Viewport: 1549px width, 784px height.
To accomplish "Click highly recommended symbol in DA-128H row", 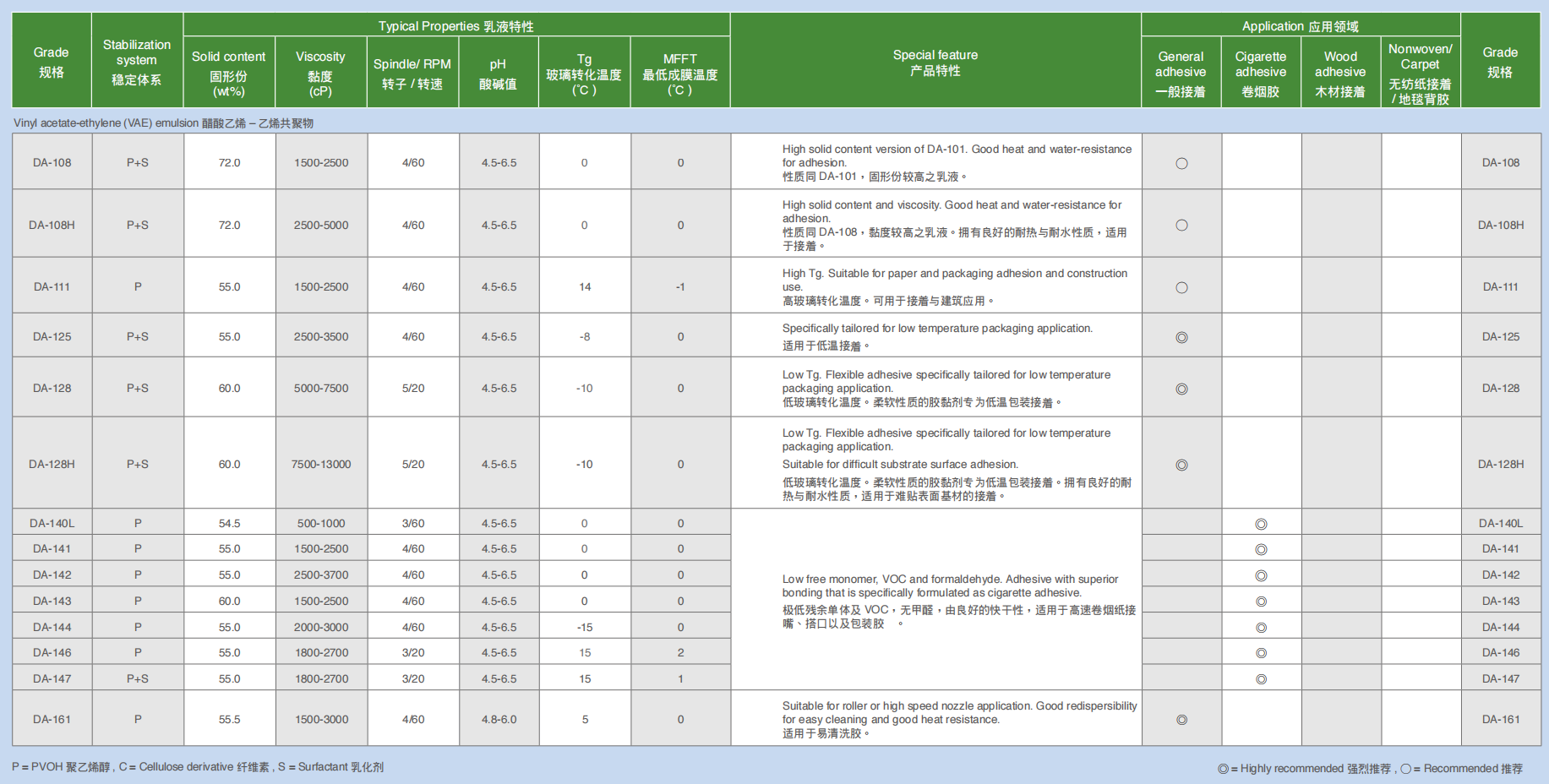I will tap(1181, 465).
